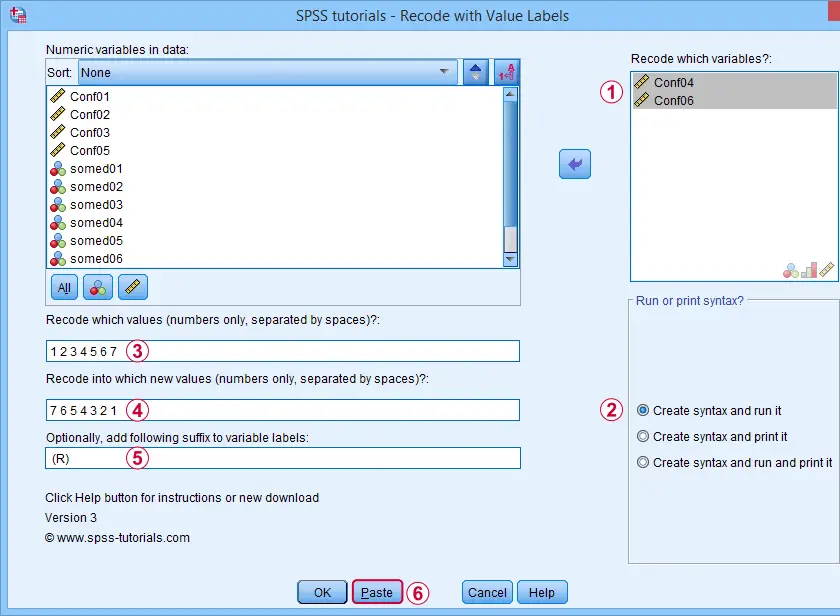Select Conf01 in the variable list
Screen dimensions: 840x616
(x=275, y=96)
